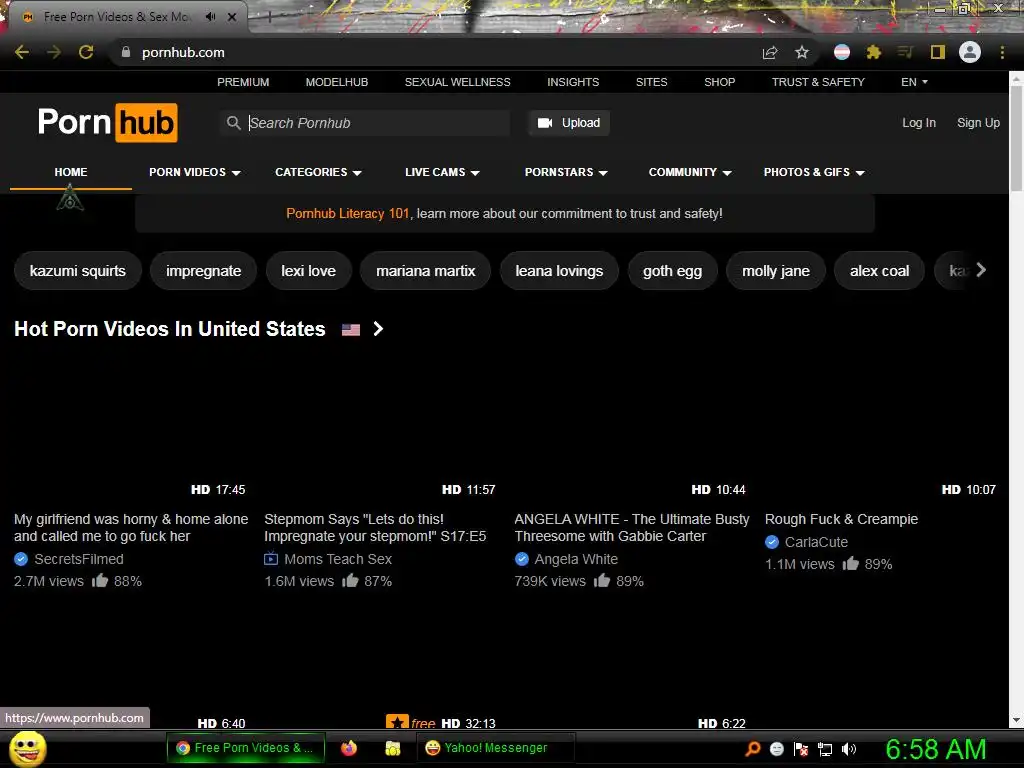Open the Angela White uploader link
Screen dimensions: 1024x768
[576, 559]
